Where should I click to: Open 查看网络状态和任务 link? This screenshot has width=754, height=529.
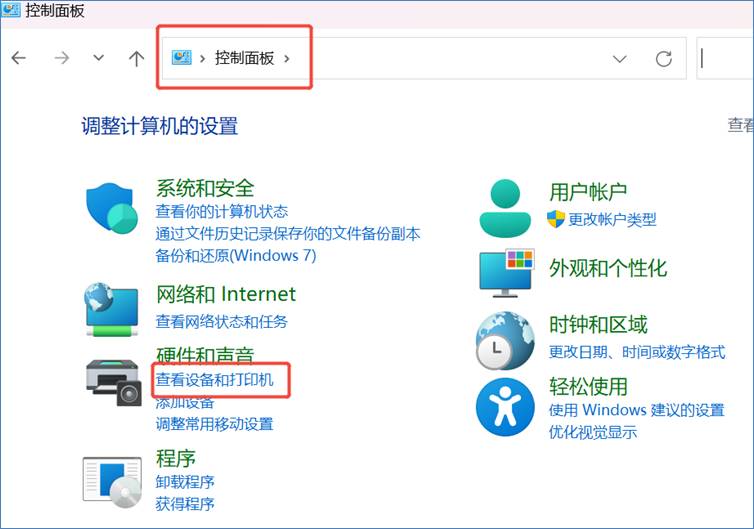coord(222,321)
